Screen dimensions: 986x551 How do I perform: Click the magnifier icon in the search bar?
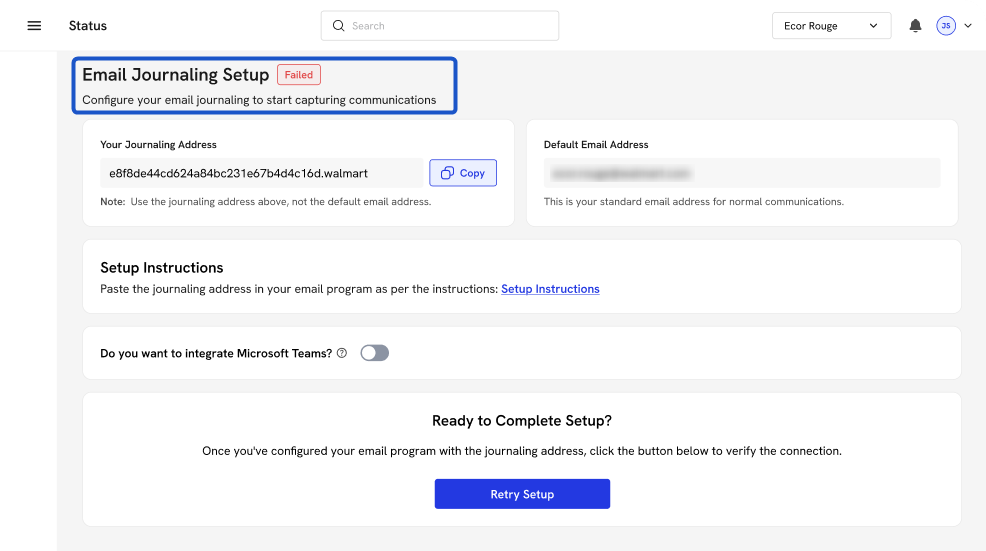[338, 26]
